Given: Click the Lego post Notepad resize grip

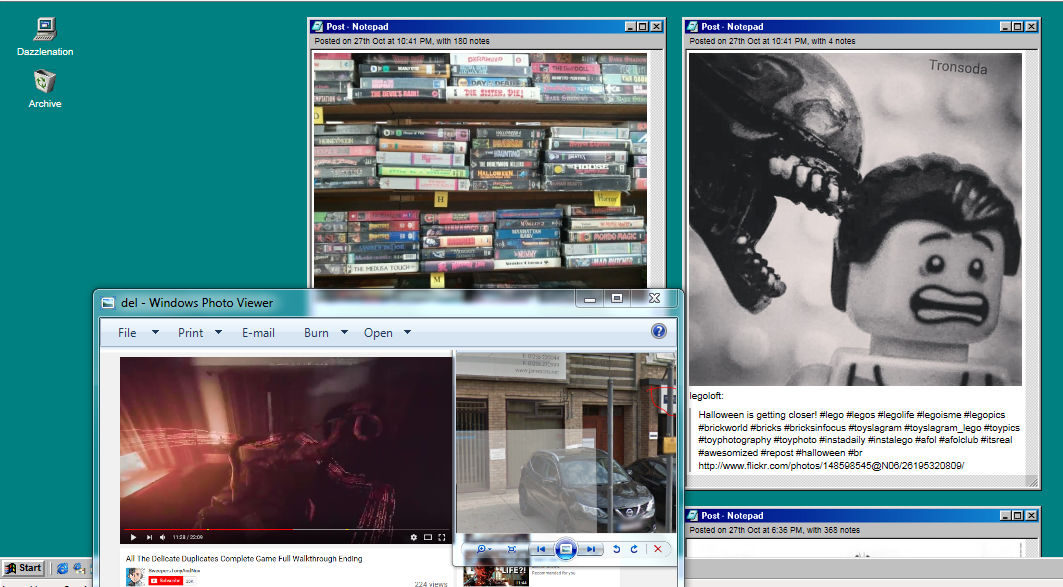Looking at the screenshot, I should 1032,481.
